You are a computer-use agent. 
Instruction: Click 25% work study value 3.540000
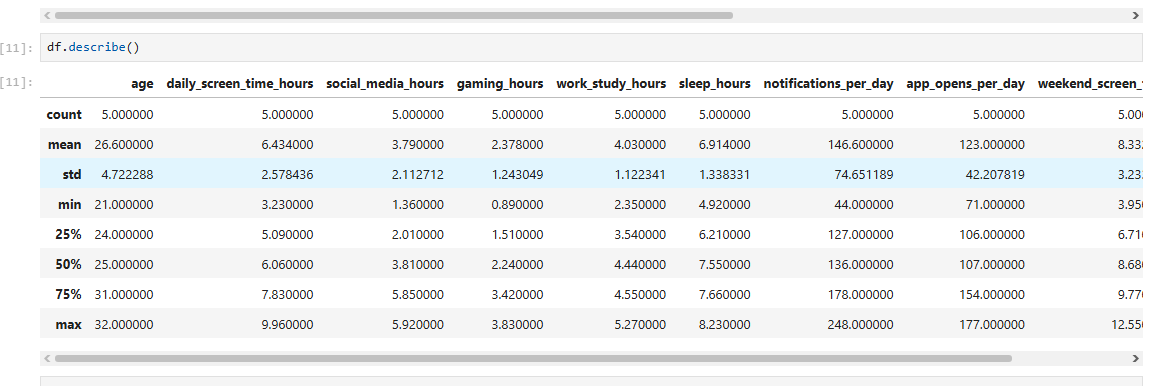(x=640, y=235)
